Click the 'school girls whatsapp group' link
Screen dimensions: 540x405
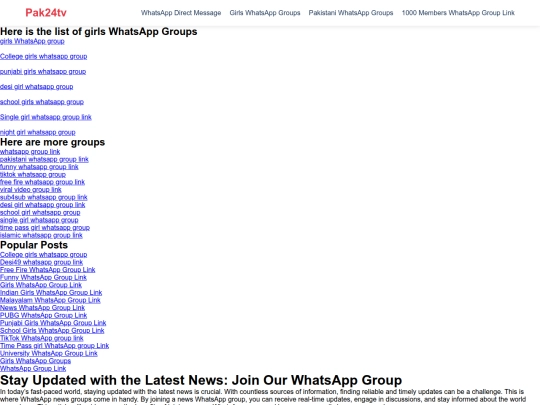tap(42, 102)
